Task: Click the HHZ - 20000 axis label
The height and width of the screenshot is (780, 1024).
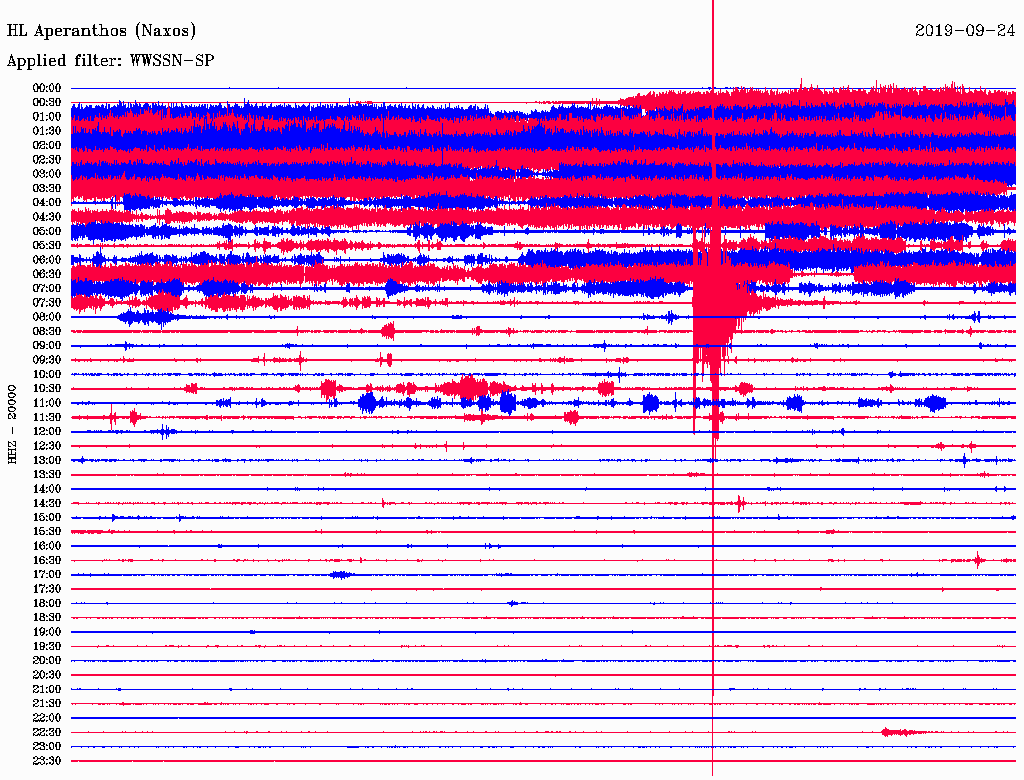Action: (x=12, y=425)
